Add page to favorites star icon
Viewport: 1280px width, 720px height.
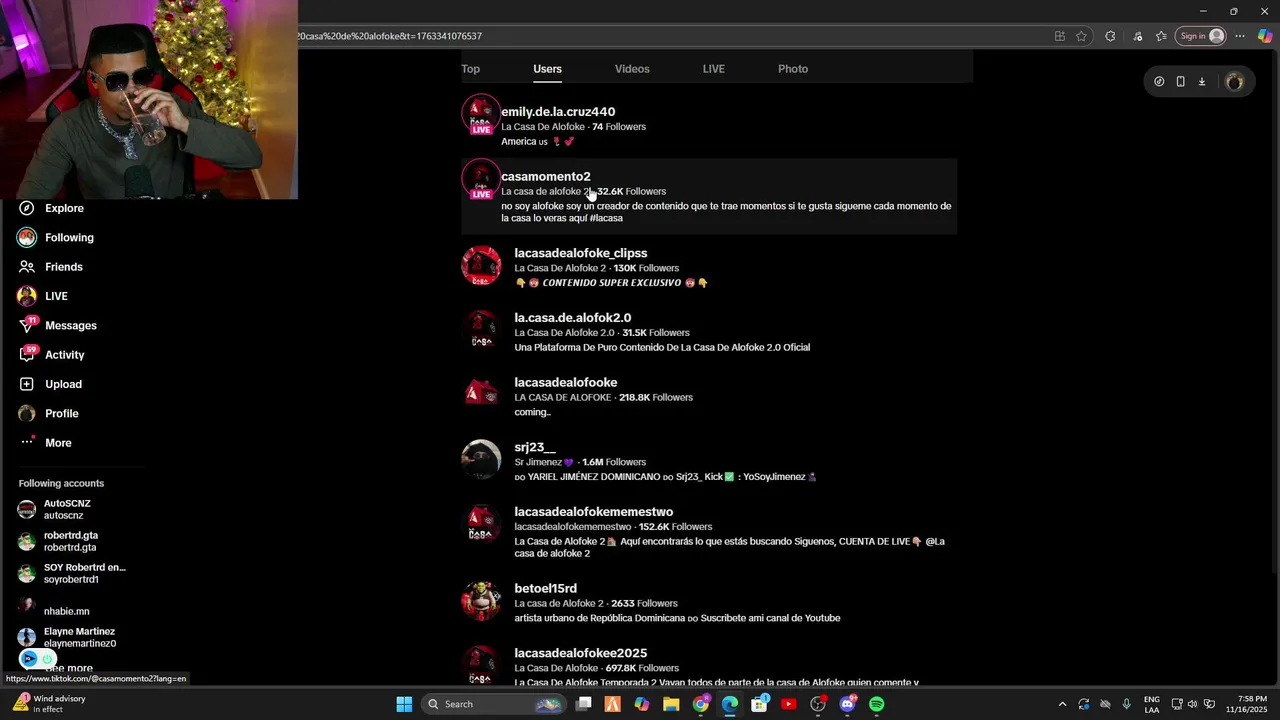pyautogui.click(x=1081, y=36)
